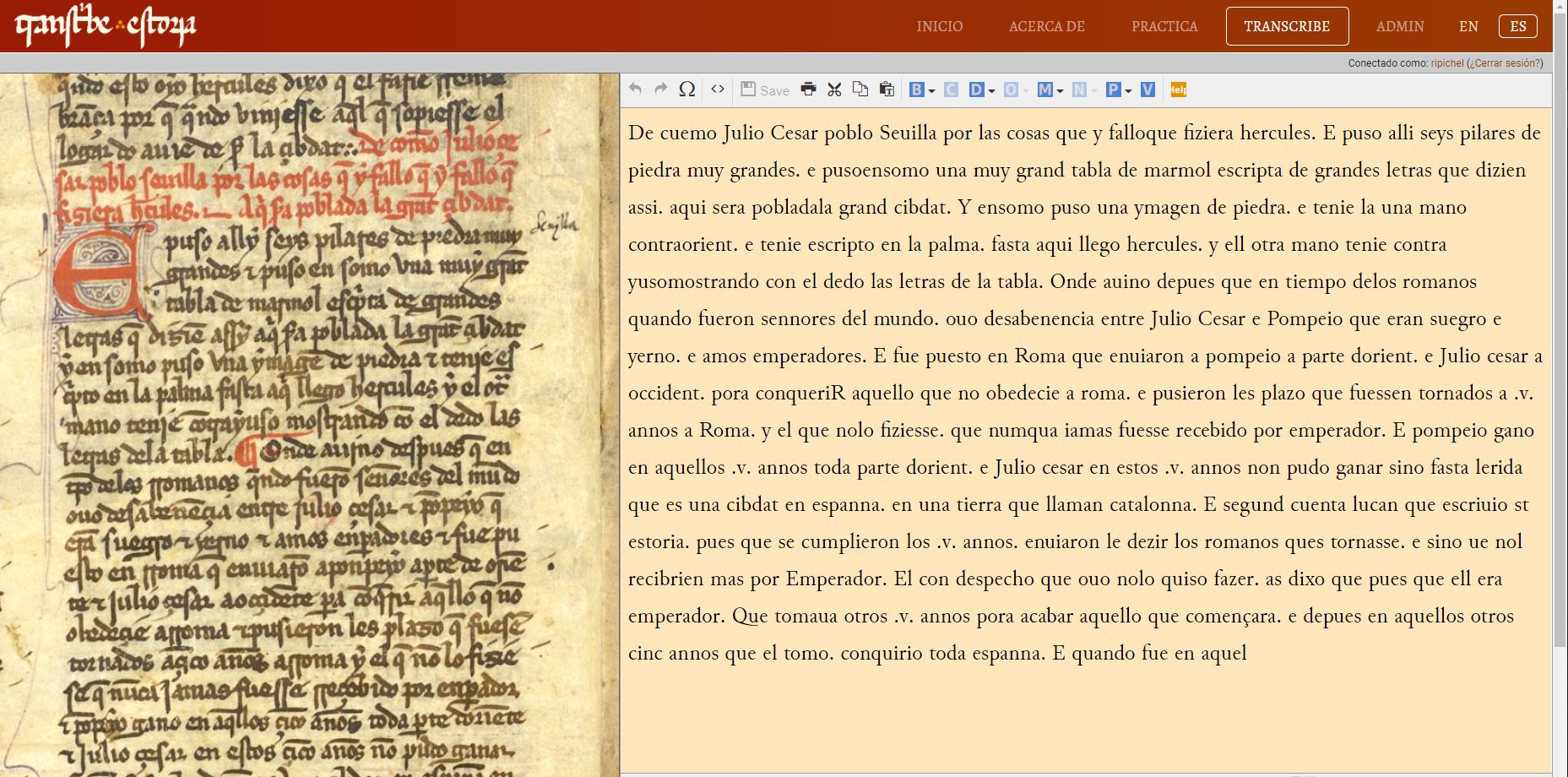The image size is (1568, 777).
Task: Insert special character with Omega icon
Action: pos(687,90)
